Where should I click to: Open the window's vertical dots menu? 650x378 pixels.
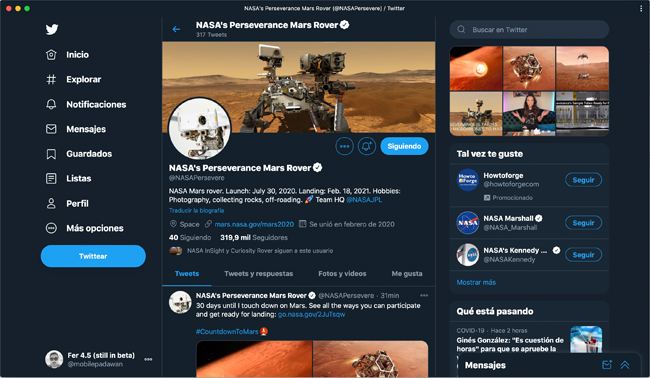641,8
